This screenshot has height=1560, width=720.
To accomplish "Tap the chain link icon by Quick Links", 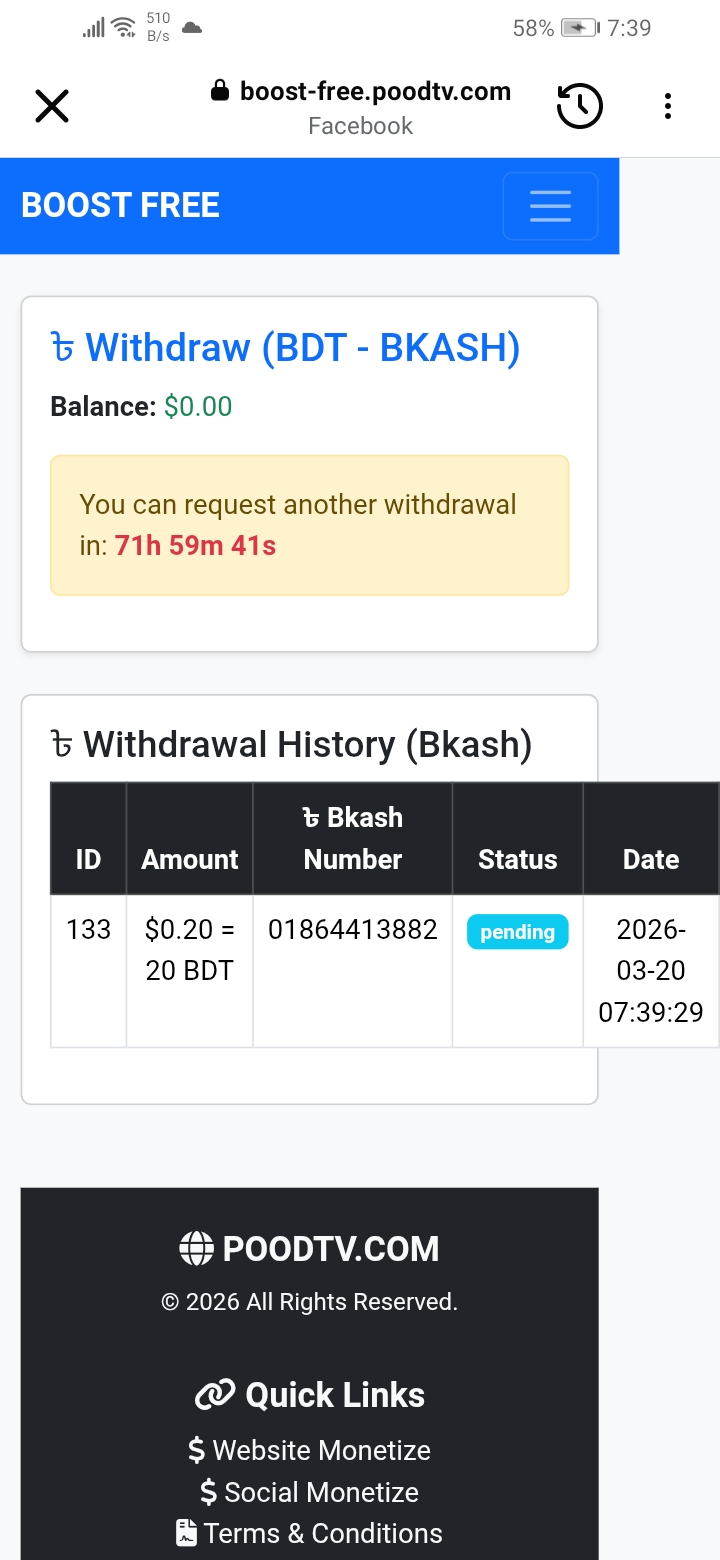I will point(214,1395).
